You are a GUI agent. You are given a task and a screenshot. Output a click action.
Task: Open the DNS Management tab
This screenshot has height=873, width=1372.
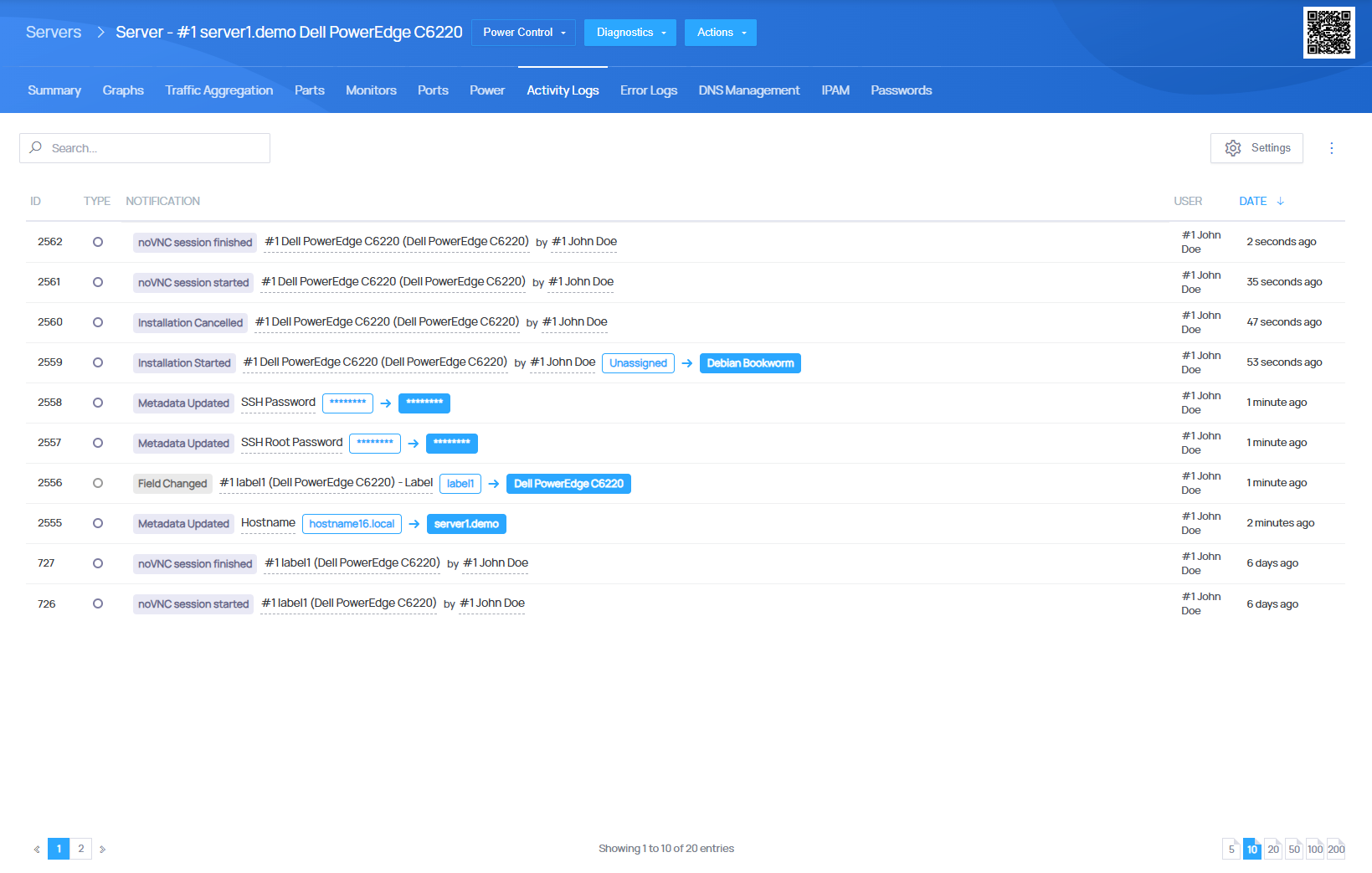coord(749,90)
